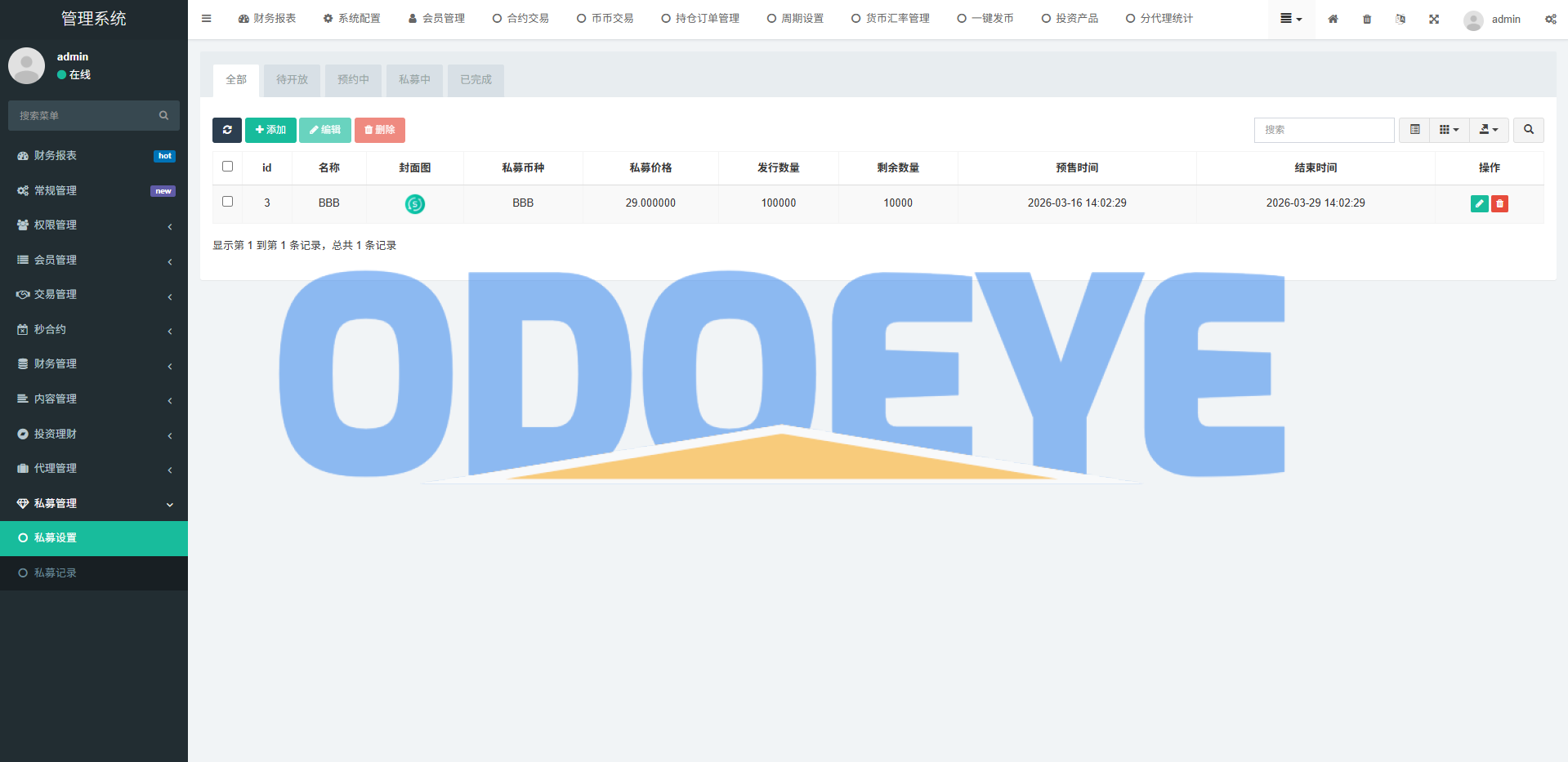Open 私募记录 in the sidebar
1568x762 pixels.
(x=56, y=573)
